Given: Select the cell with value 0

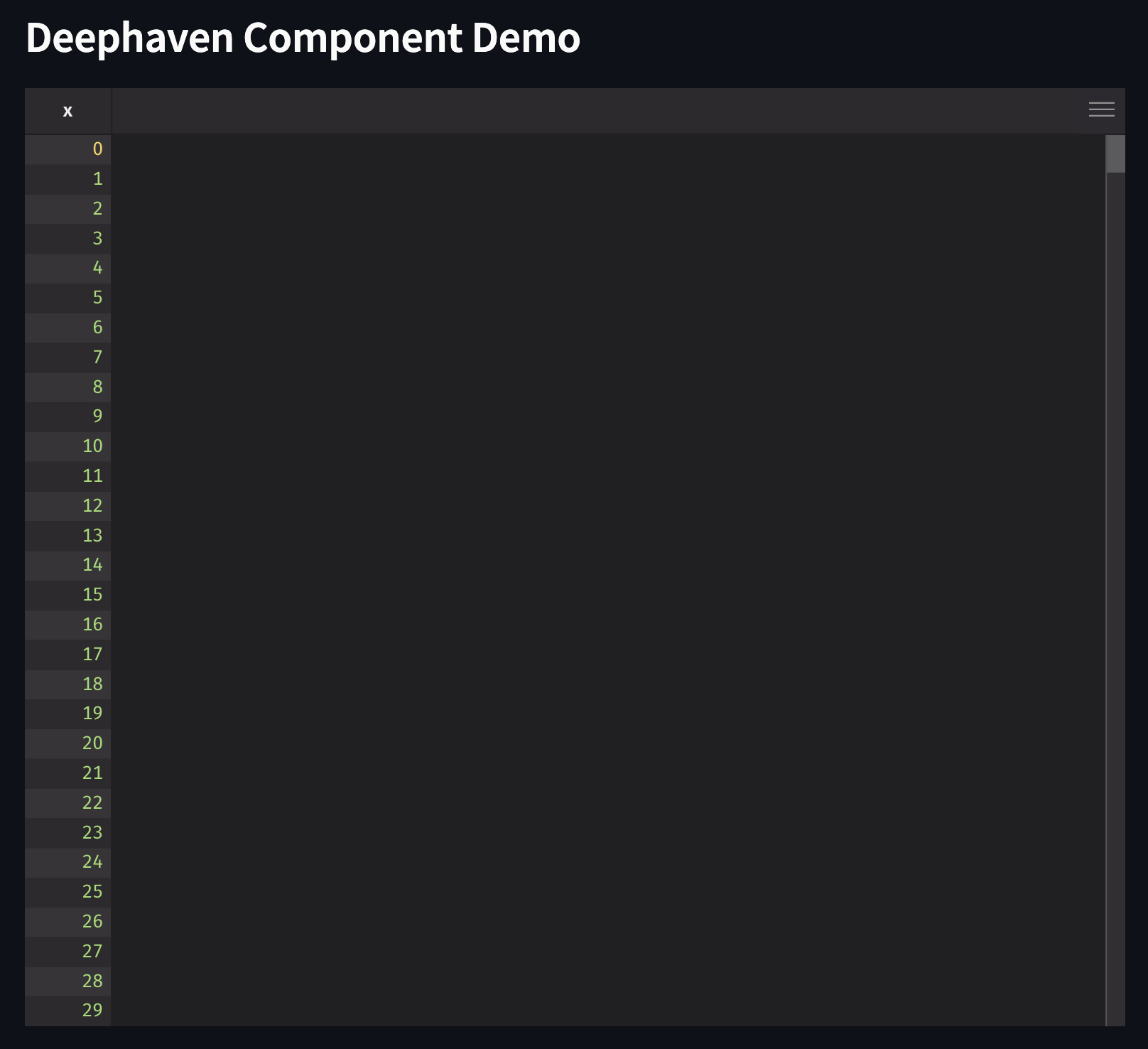Looking at the screenshot, I should pyautogui.click(x=68, y=149).
